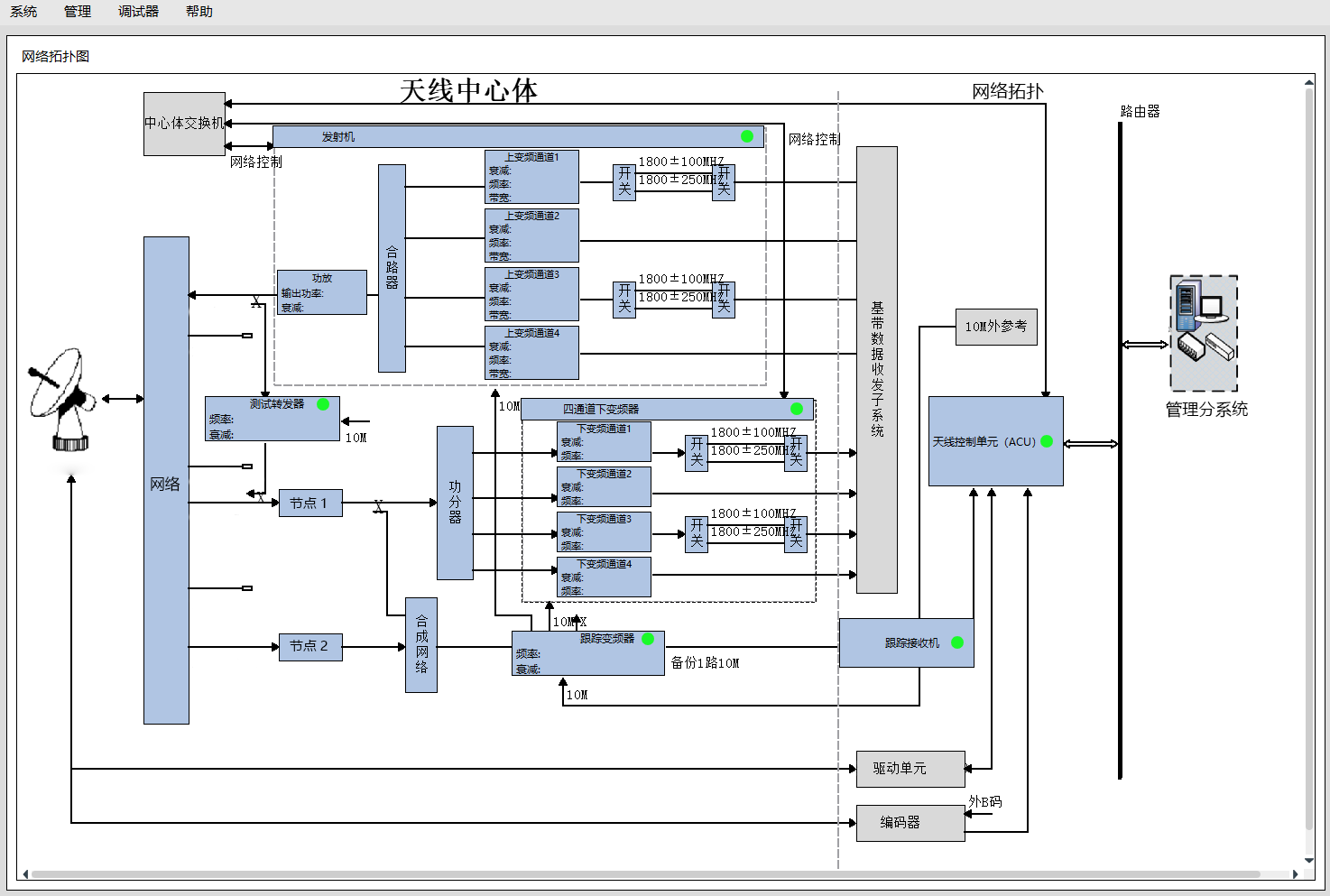Click the vertical scrollbar up arrow
Image resolution: width=1330 pixels, height=896 pixels.
tap(1309, 82)
